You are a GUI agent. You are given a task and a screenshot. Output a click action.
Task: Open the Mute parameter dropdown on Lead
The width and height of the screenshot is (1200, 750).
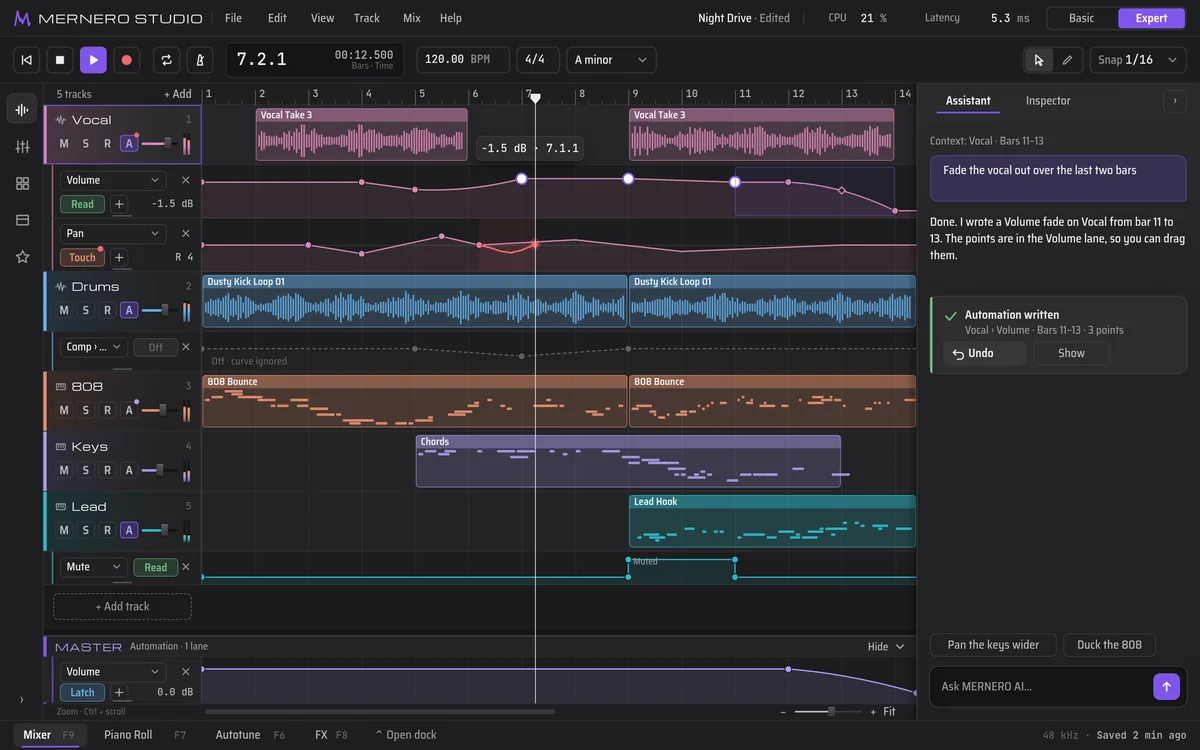click(93, 567)
